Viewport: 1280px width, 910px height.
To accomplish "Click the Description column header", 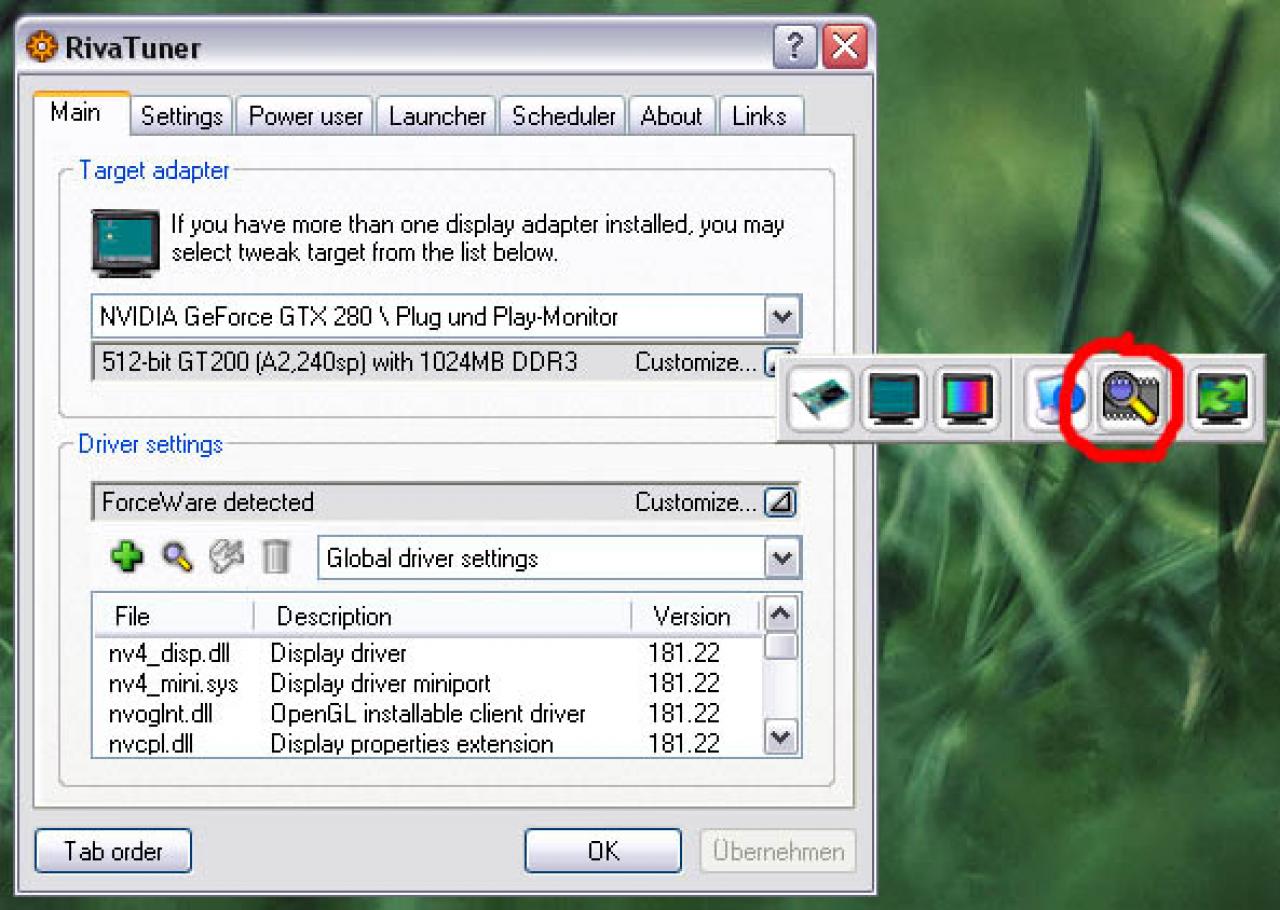I will point(443,616).
